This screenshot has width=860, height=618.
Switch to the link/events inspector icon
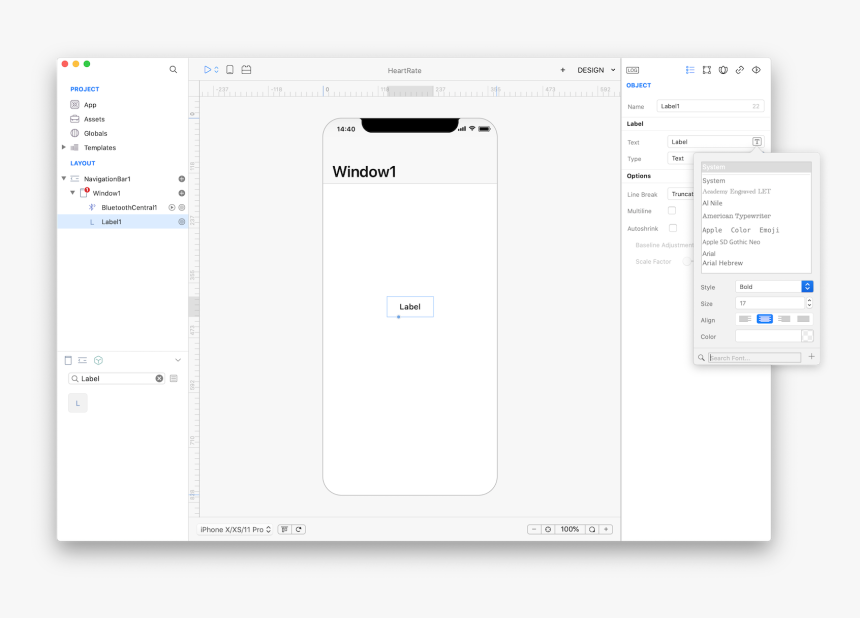point(739,70)
